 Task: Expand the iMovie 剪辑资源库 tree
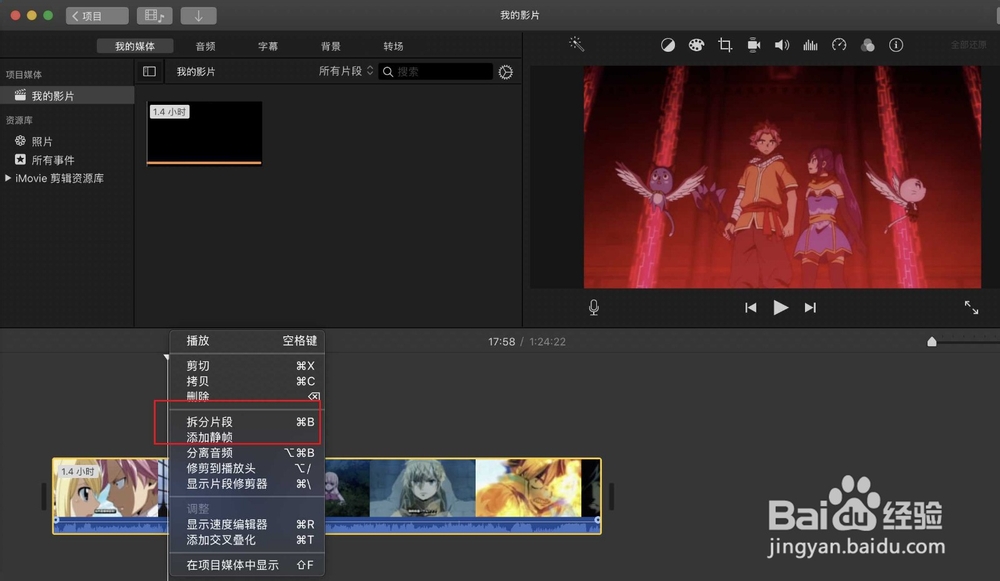pyautogui.click(x=8, y=178)
